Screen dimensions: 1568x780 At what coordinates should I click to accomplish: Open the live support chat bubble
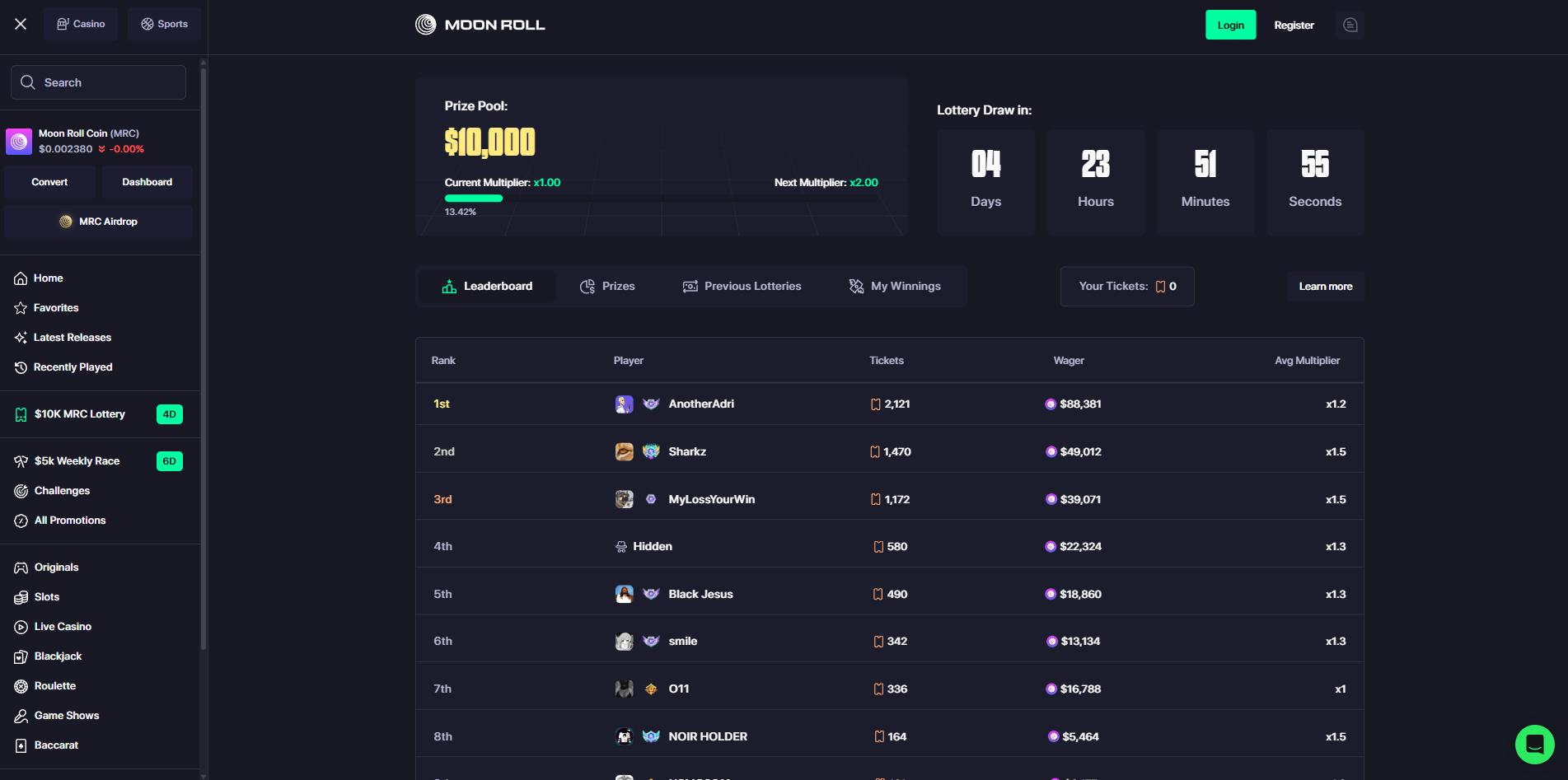point(1534,744)
